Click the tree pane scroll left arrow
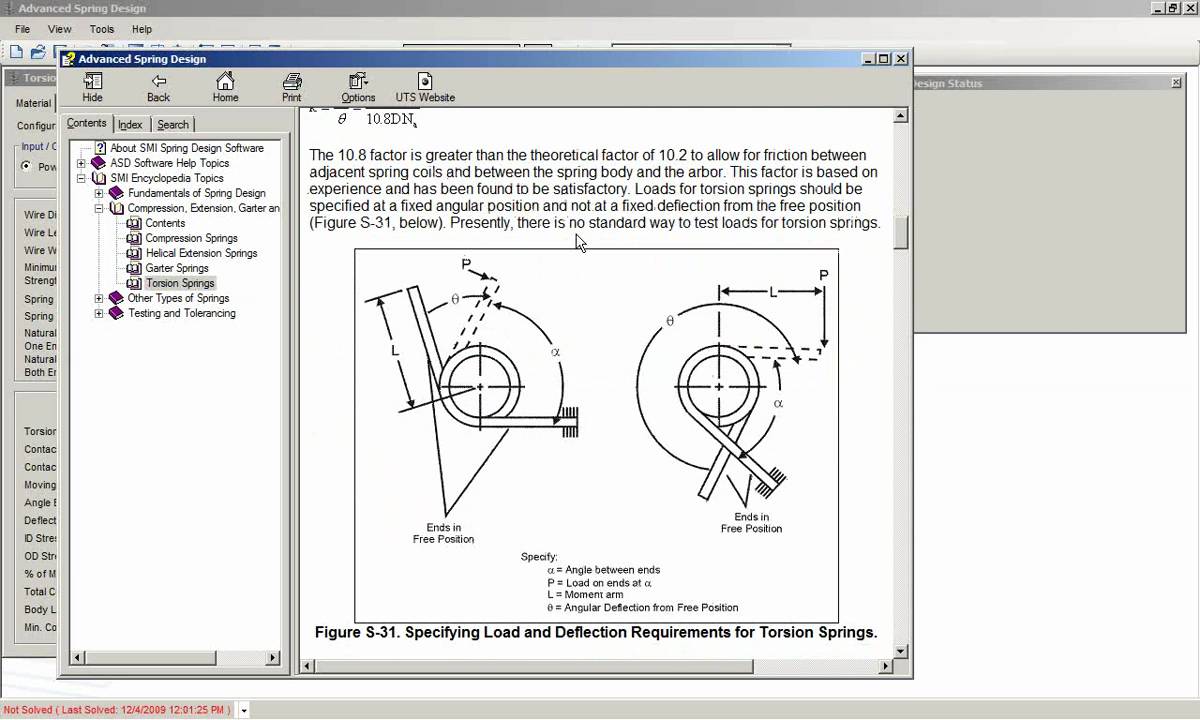Image resolution: width=1200 pixels, height=720 pixels. (x=77, y=658)
